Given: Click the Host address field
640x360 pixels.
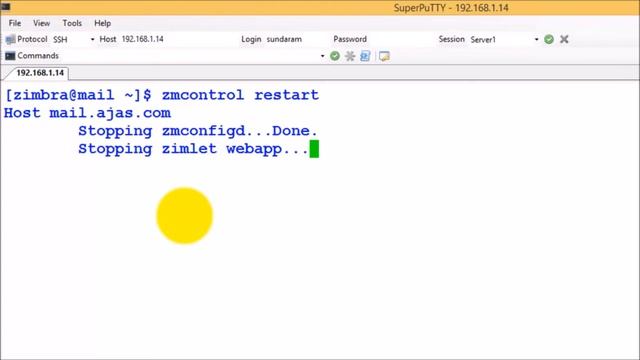Looking at the screenshot, I should [179, 39].
